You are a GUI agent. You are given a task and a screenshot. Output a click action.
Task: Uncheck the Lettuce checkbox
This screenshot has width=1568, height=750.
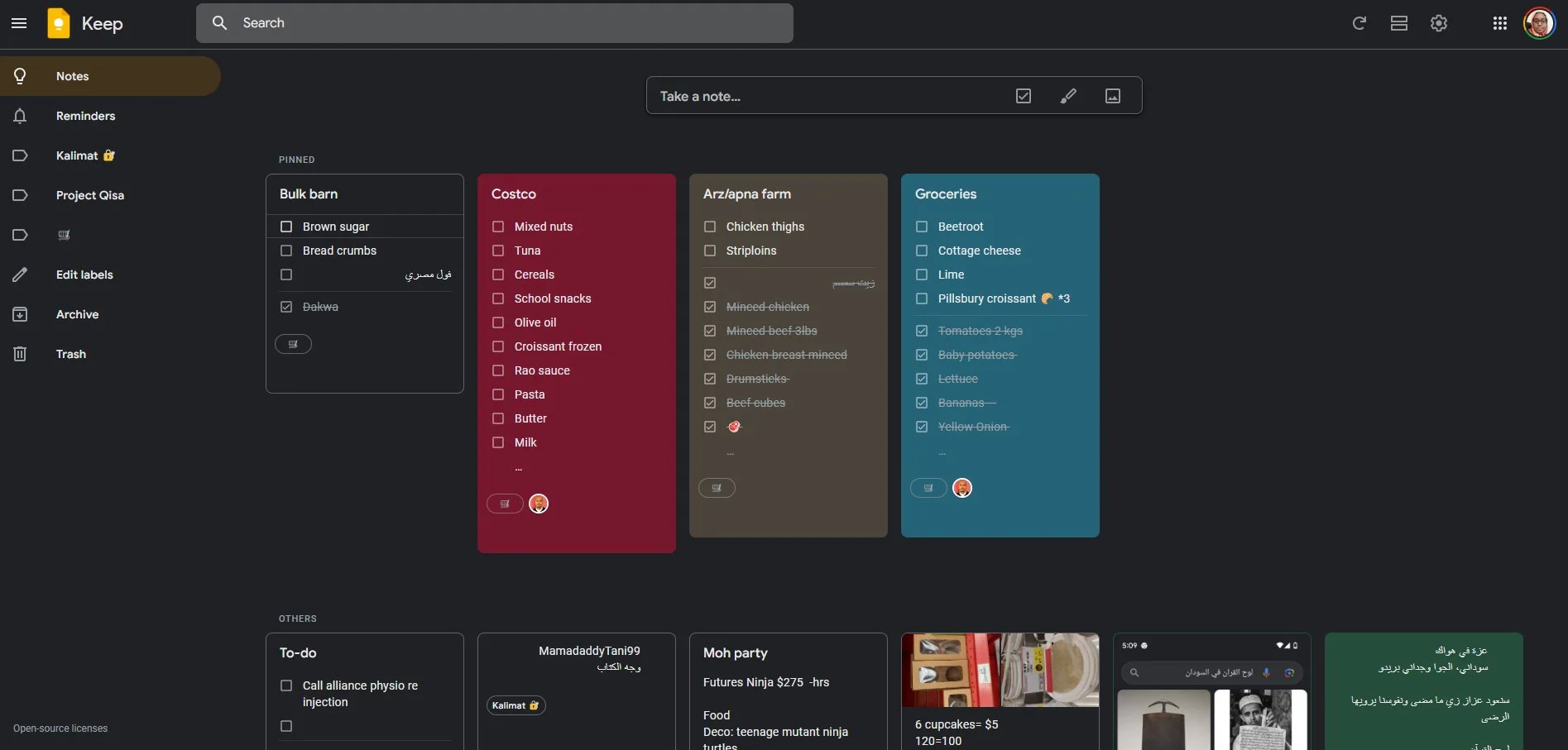point(922,379)
